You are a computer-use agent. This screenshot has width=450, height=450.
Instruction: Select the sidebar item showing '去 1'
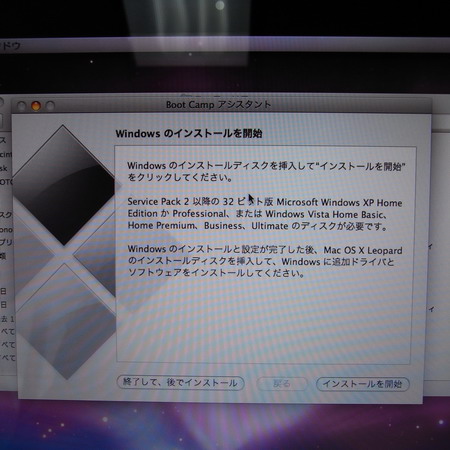tap(7, 319)
